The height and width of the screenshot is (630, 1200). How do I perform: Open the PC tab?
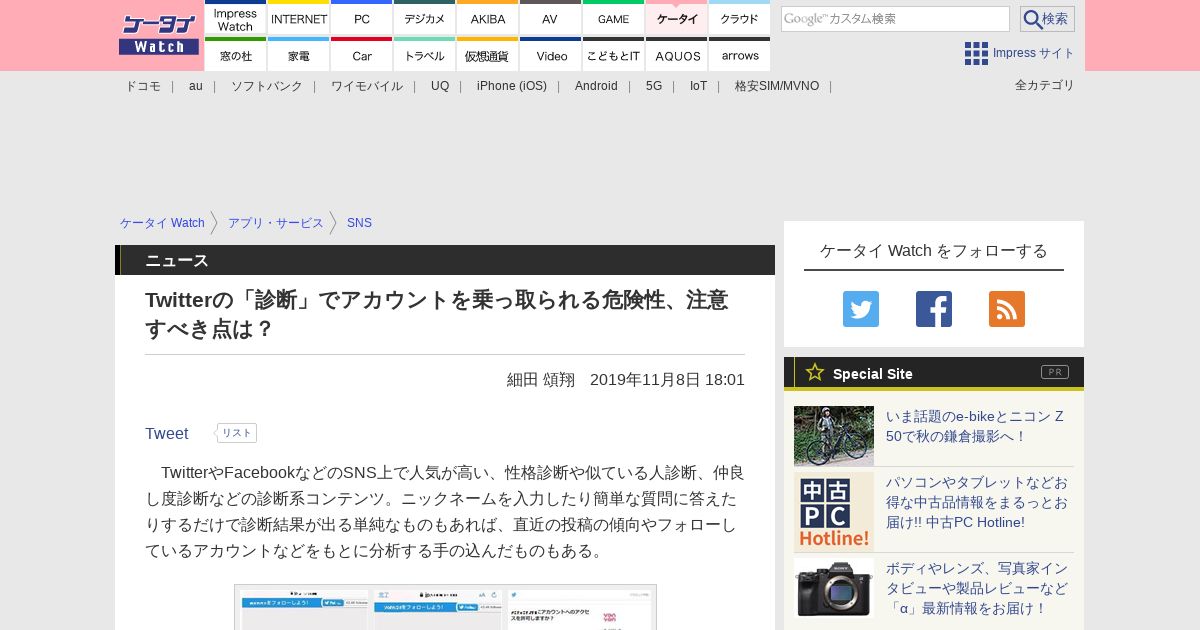pyautogui.click(x=362, y=18)
